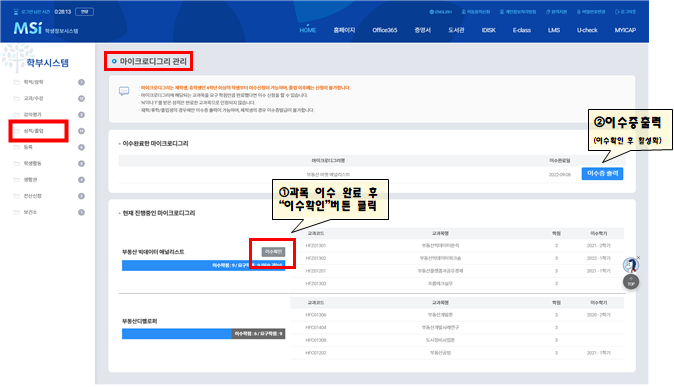Open the 성적/졸업 sidebar folder
The height and width of the screenshot is (387, 674).
coord(33,131)
